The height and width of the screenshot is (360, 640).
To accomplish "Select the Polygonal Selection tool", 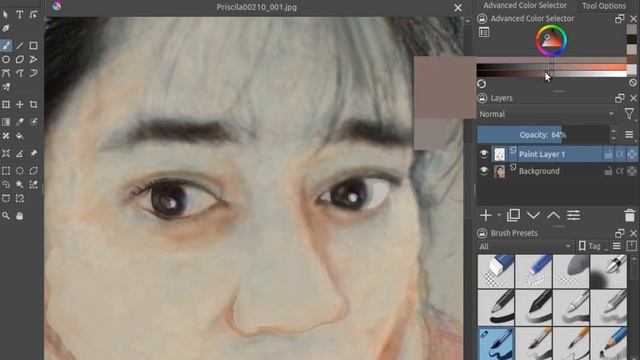I will pos(33,171).
